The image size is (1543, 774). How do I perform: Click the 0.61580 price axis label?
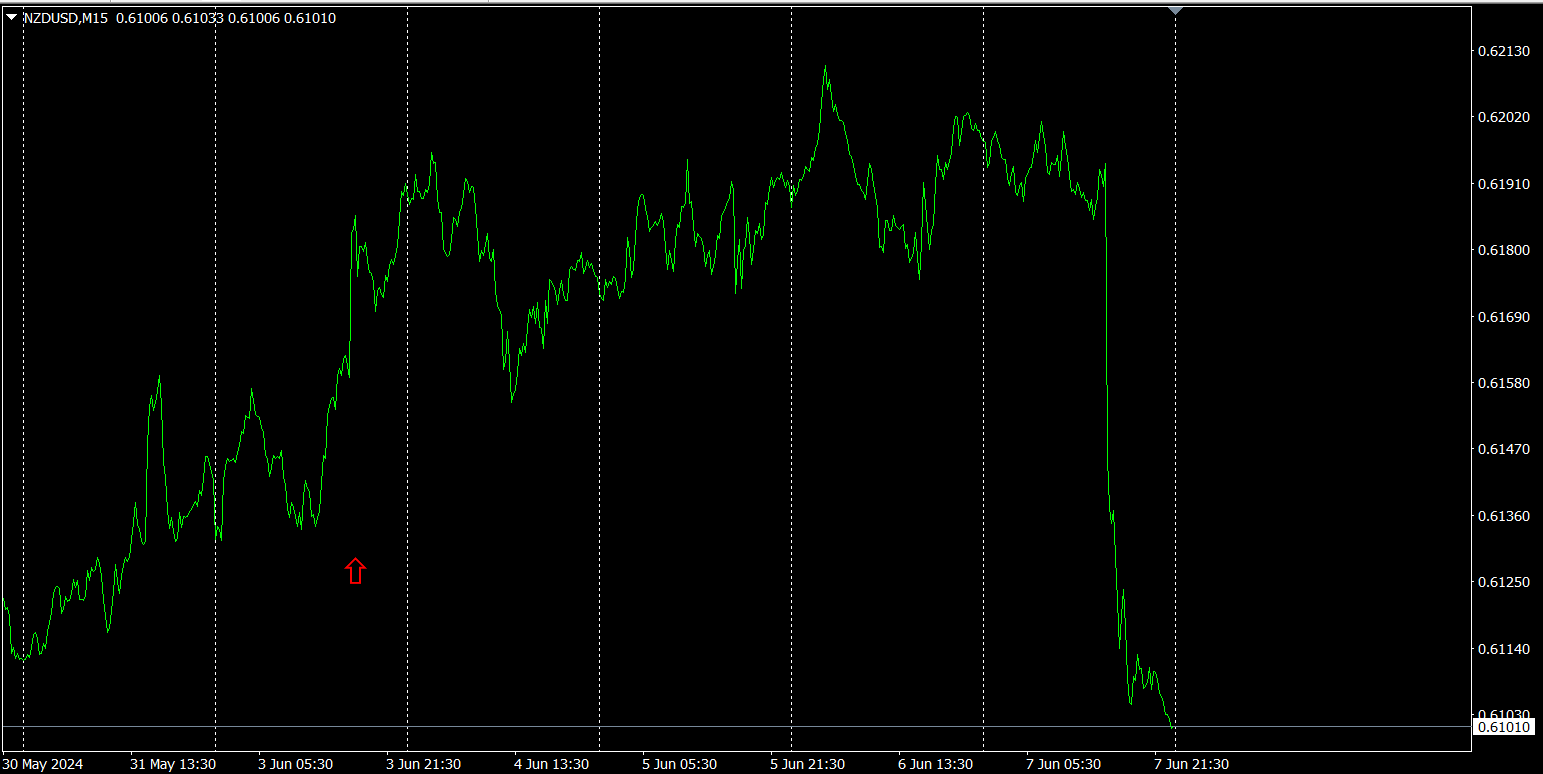(x=1504, y=383)
